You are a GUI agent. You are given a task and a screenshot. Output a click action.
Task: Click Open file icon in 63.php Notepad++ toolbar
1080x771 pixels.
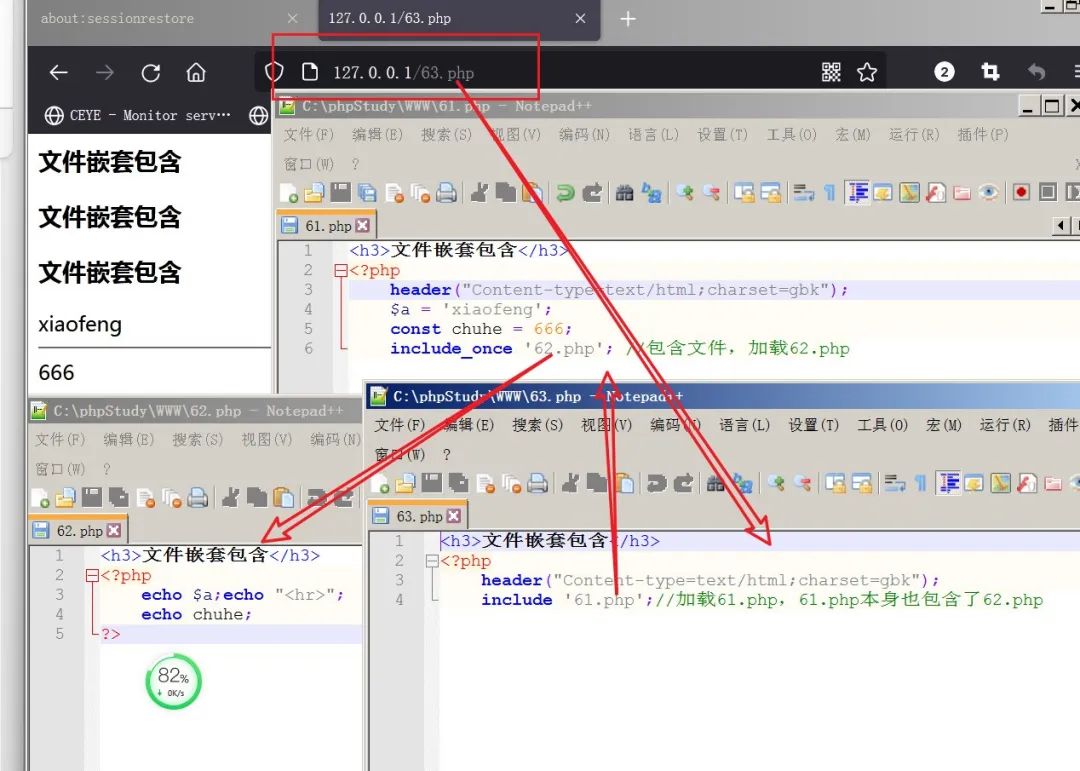[405, 484]
